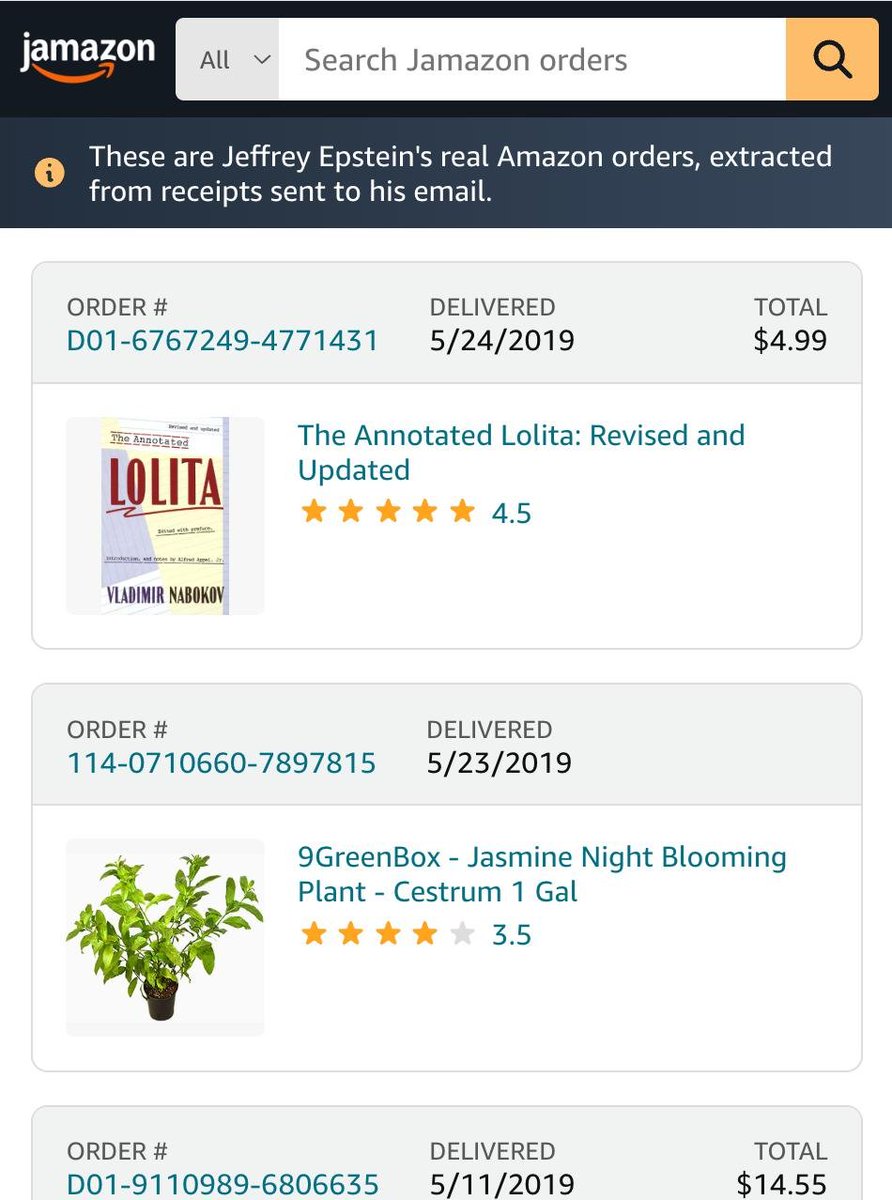892x1200 pixels.
Task: Click the $4.99 order total
Action: click(x=790, y=341)
